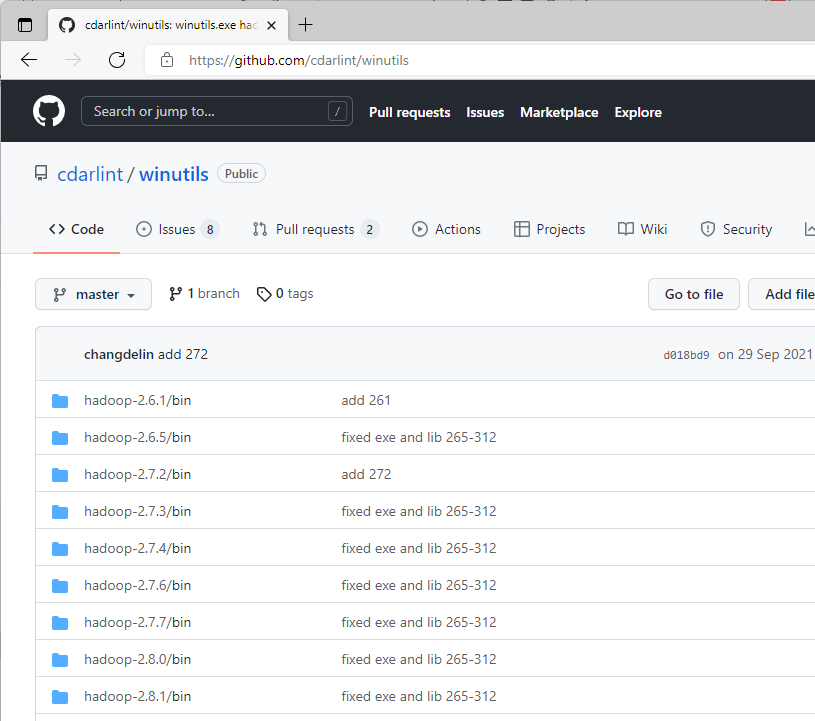Click author name changdelin
The width and height of the screenshot is (815, 721).
pyautogui.click(x=119, y=355)
